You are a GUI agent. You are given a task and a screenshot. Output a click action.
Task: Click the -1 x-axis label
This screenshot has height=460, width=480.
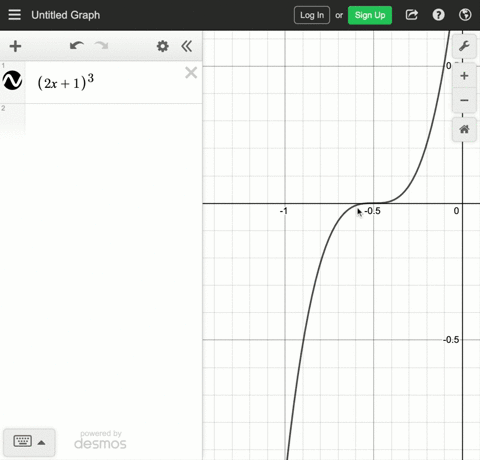(284, 211)
